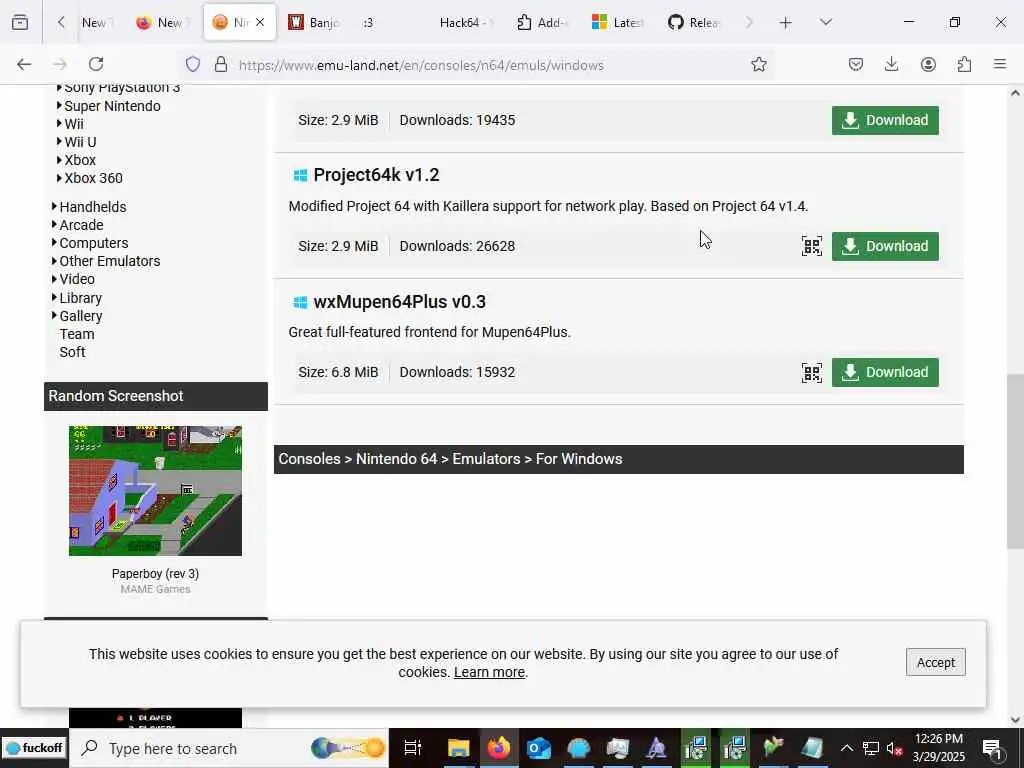Click the Paperboy random screenshot thumbnail
Screen dimensions: 1024x768
[x=155, y=491]
